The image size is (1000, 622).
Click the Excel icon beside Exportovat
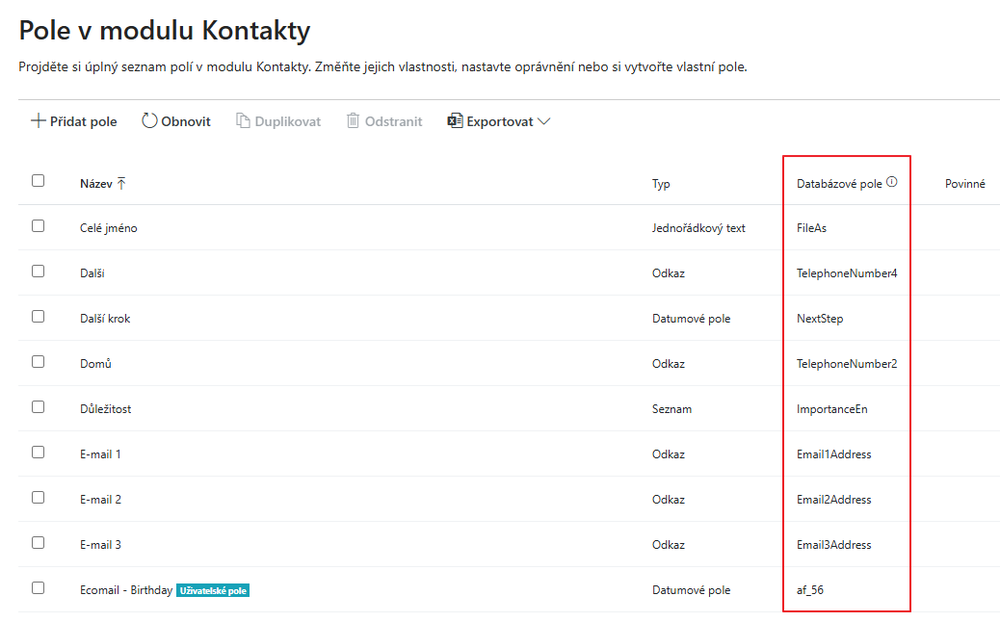click(455, 121)
